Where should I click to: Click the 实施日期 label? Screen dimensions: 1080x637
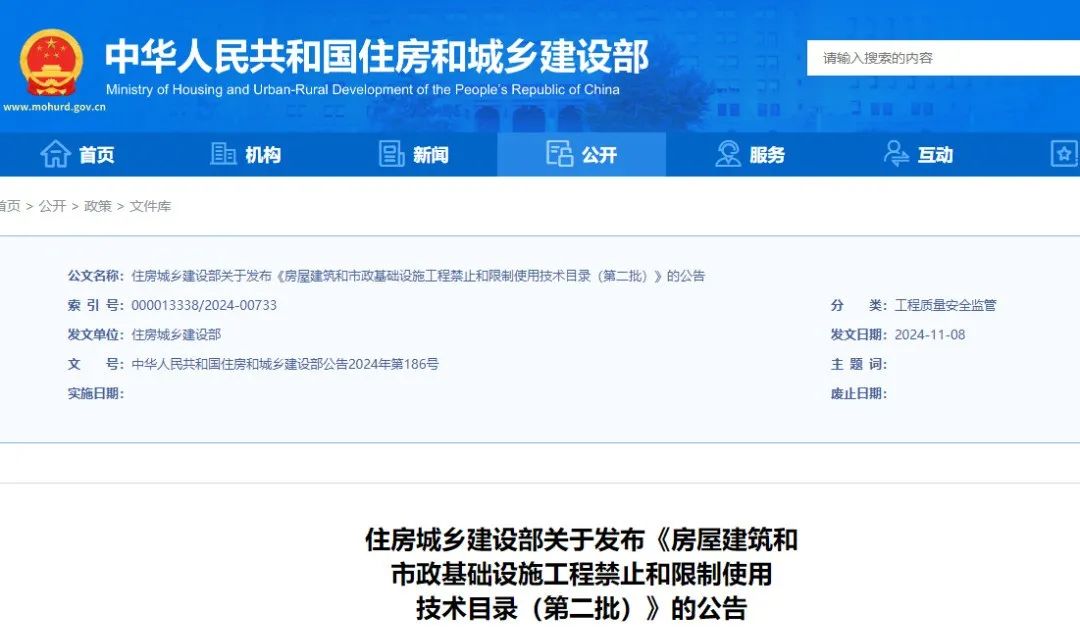click(96, 394)
